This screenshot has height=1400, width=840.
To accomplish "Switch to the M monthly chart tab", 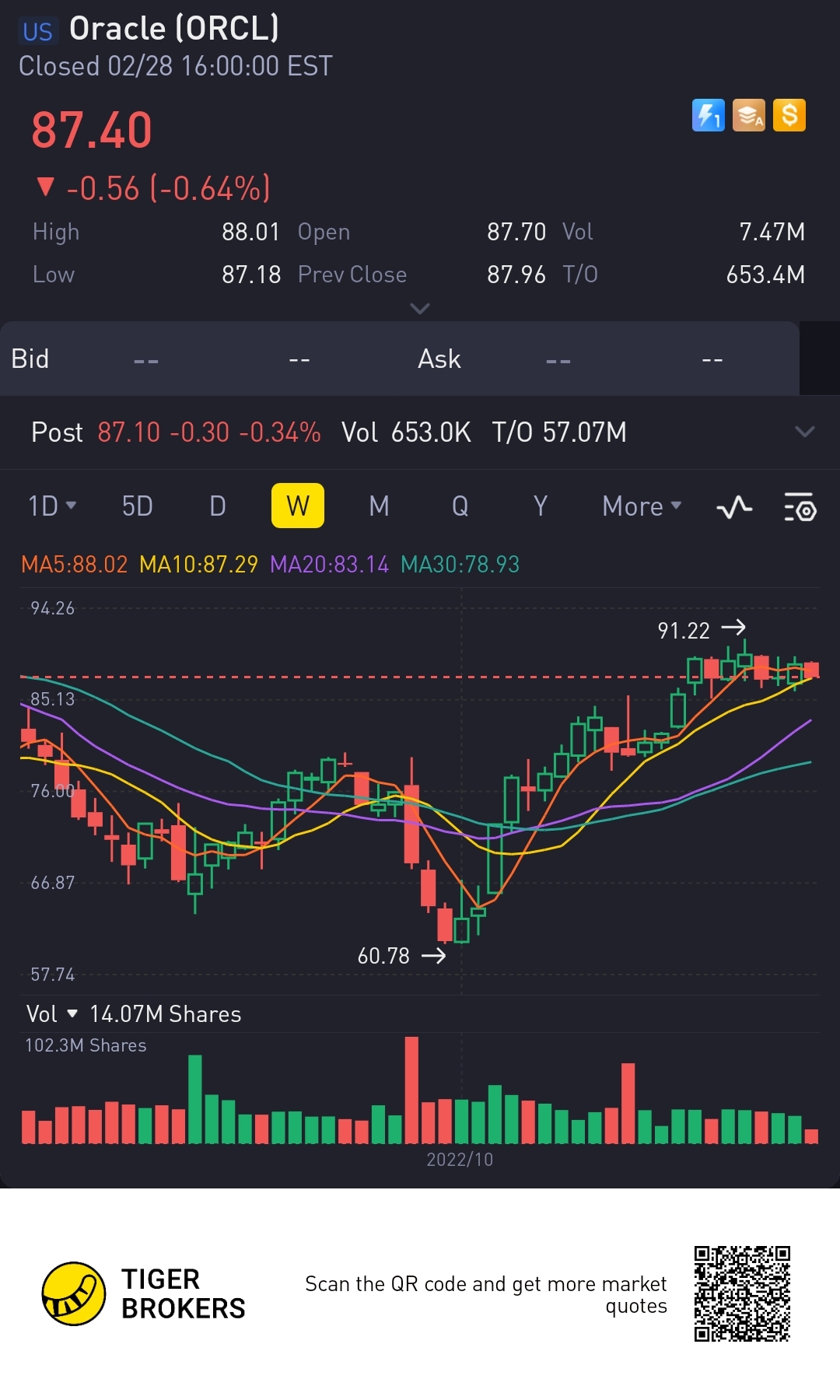I will pyautogui.click(x=379, y=506).
